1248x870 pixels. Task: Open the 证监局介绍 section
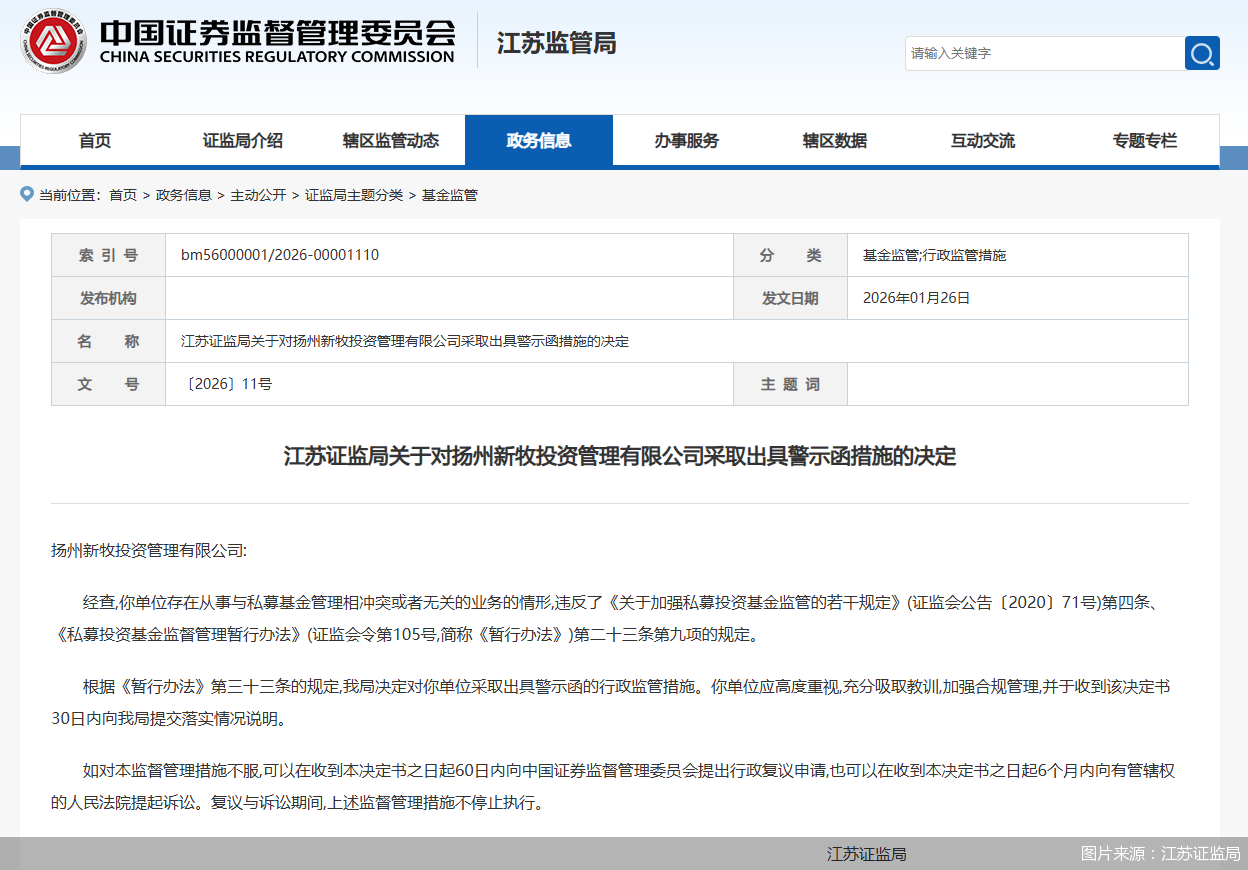click(x=242, y=140)
